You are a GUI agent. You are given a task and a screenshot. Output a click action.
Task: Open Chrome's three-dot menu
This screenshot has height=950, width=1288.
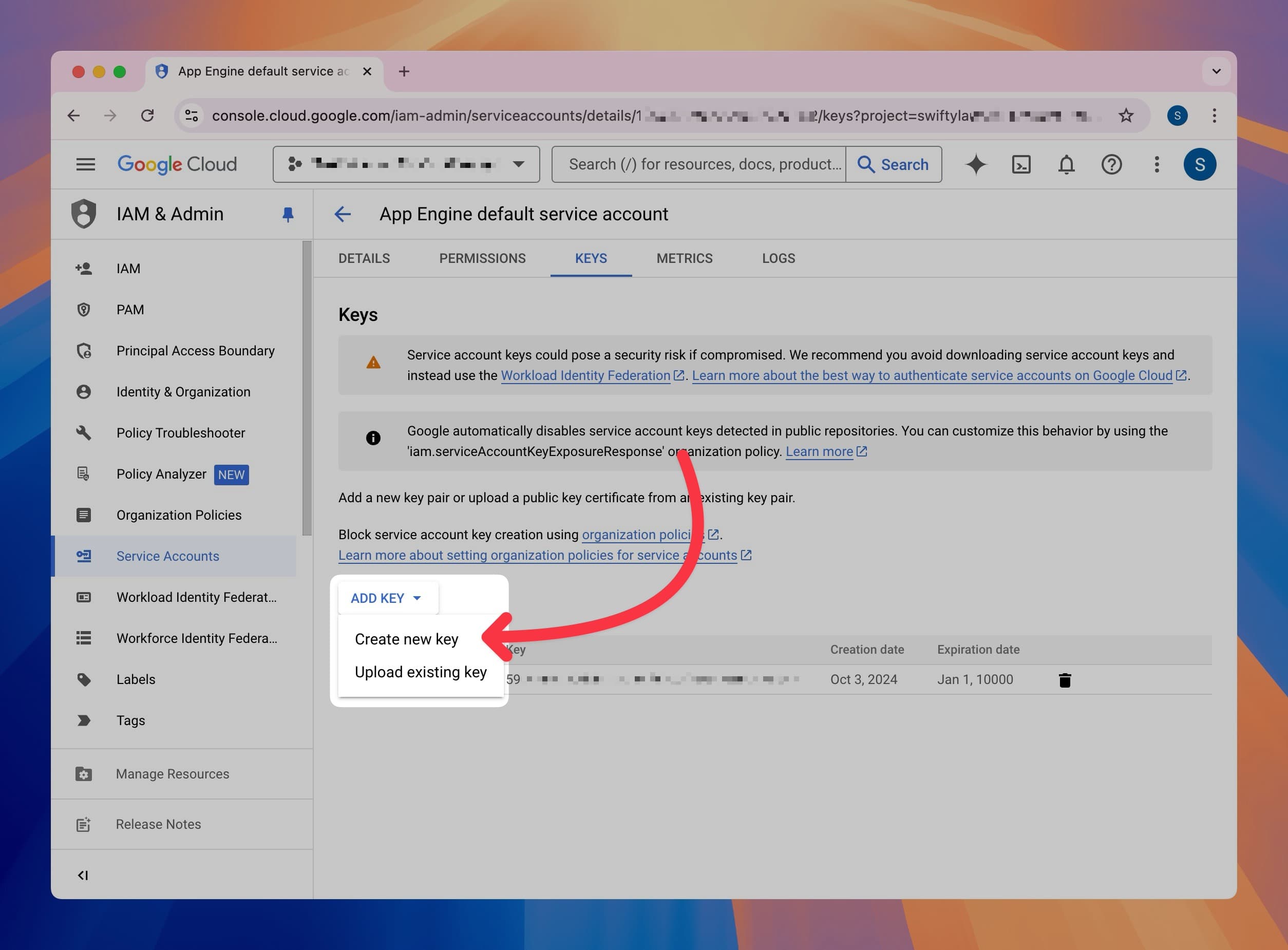click(1215, 116)
